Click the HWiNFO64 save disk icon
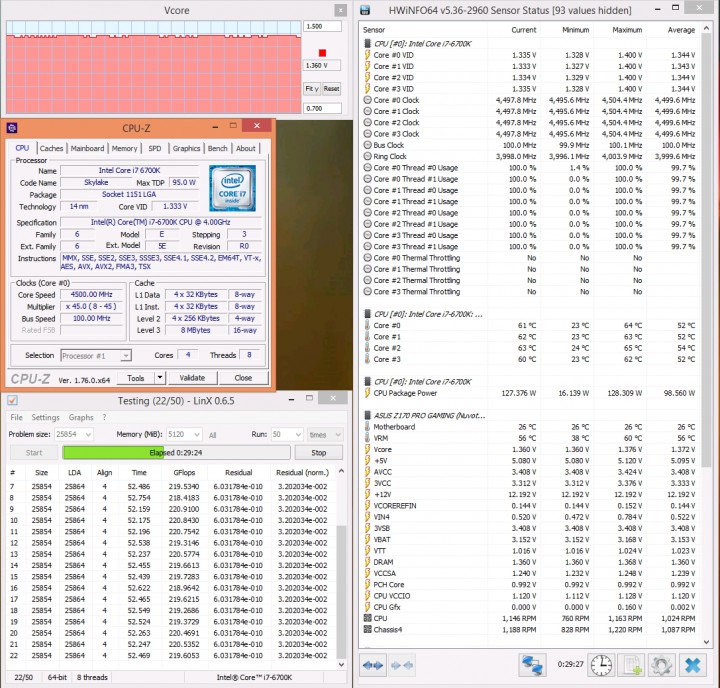Screen dimensions: 720x688 pyautogui.click(x=365, y=10)
